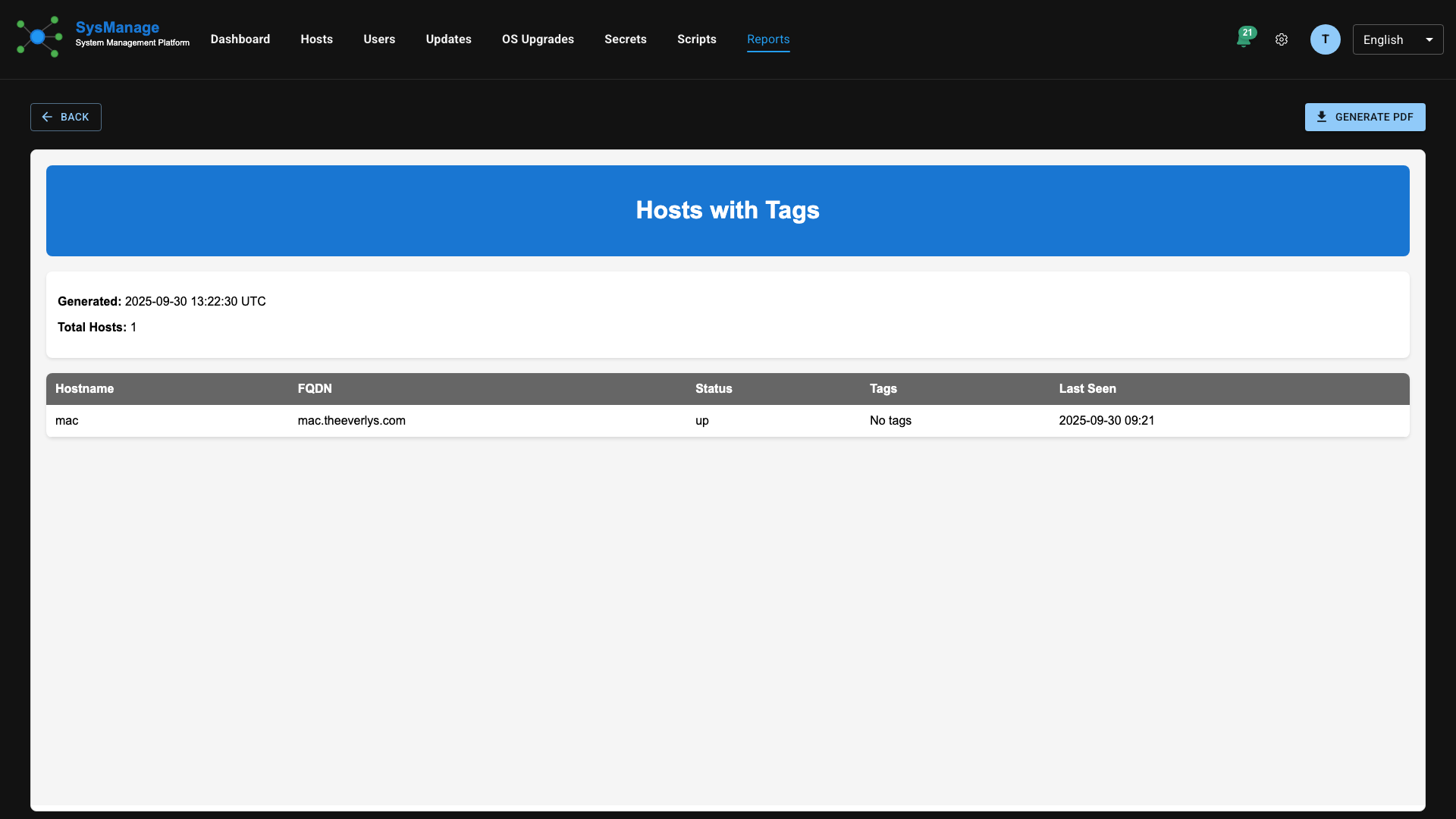Click the dropdown arrow next to English
The height and width of the screenshot is (819, 1456).
(x=1429, y=39)
